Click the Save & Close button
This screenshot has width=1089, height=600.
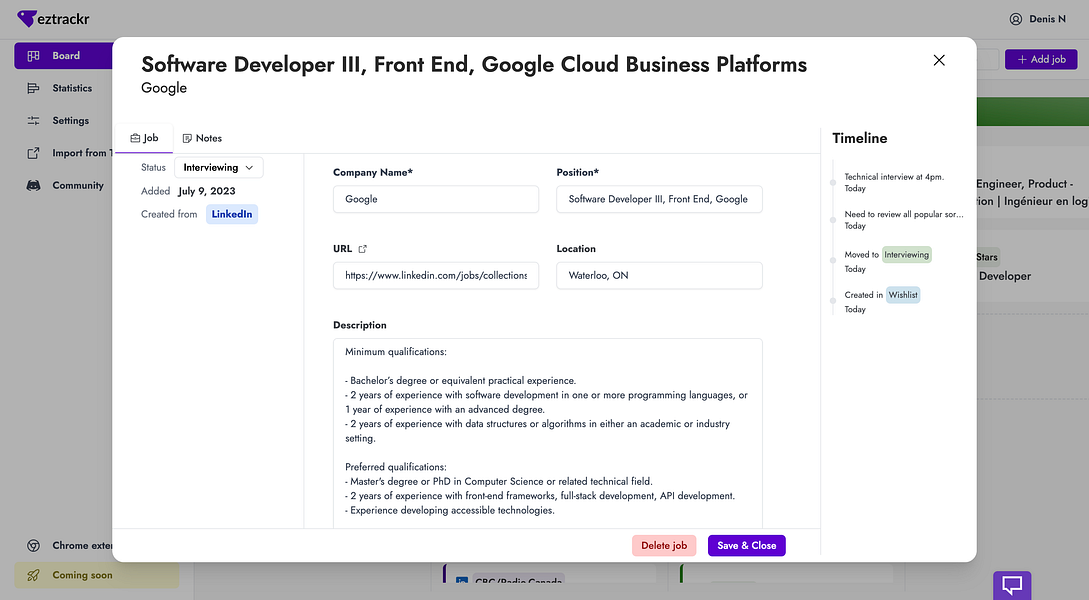point(747,546)
